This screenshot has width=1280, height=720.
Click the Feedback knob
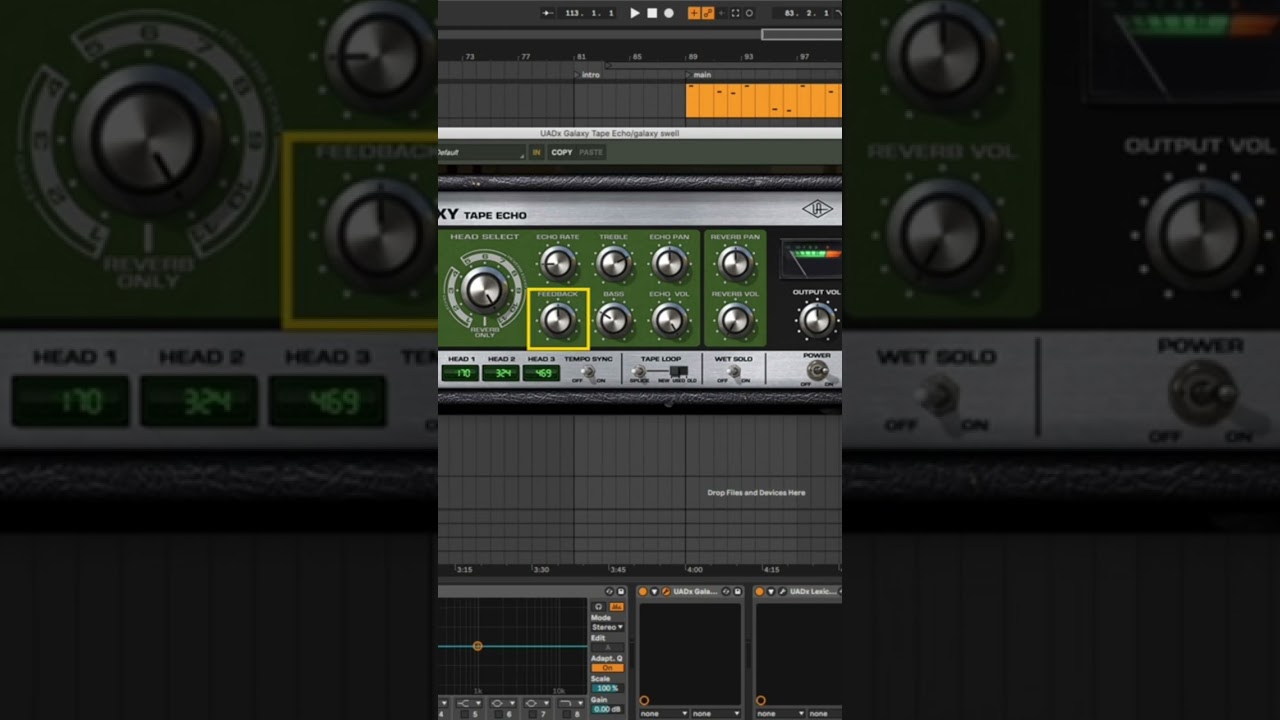coord(557,319)
